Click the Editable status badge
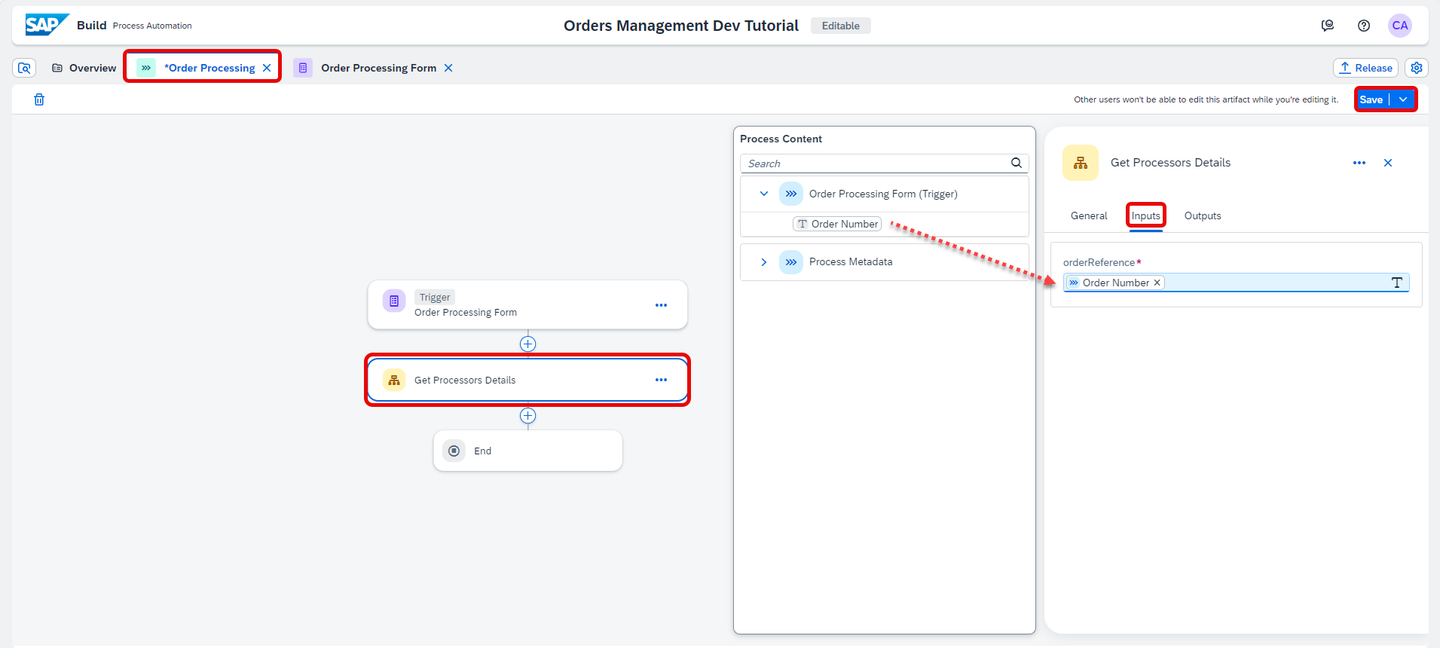 tap(840, 26)
